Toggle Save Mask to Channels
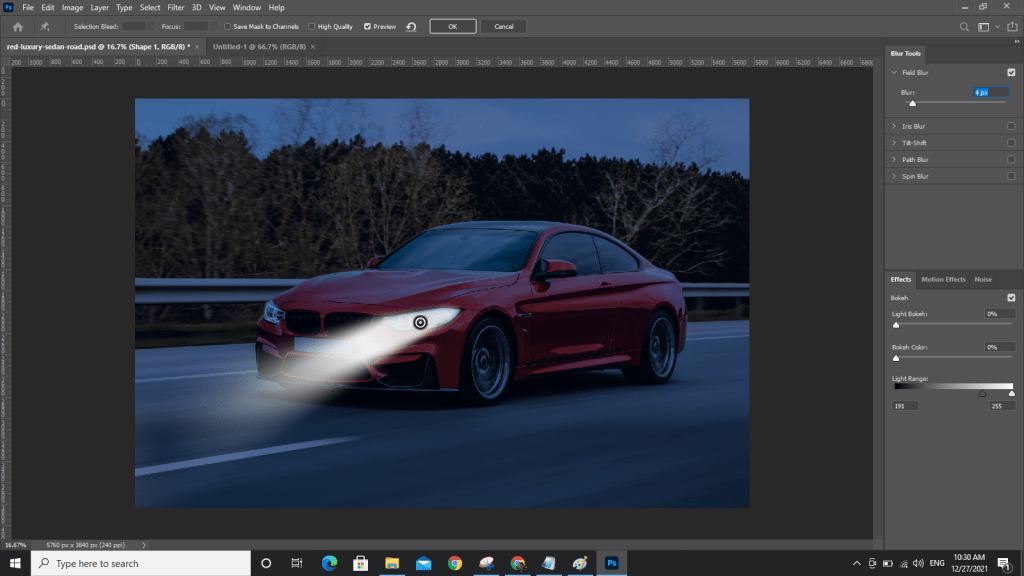The height and width of the screenshot is (576, 1024). 228,26
